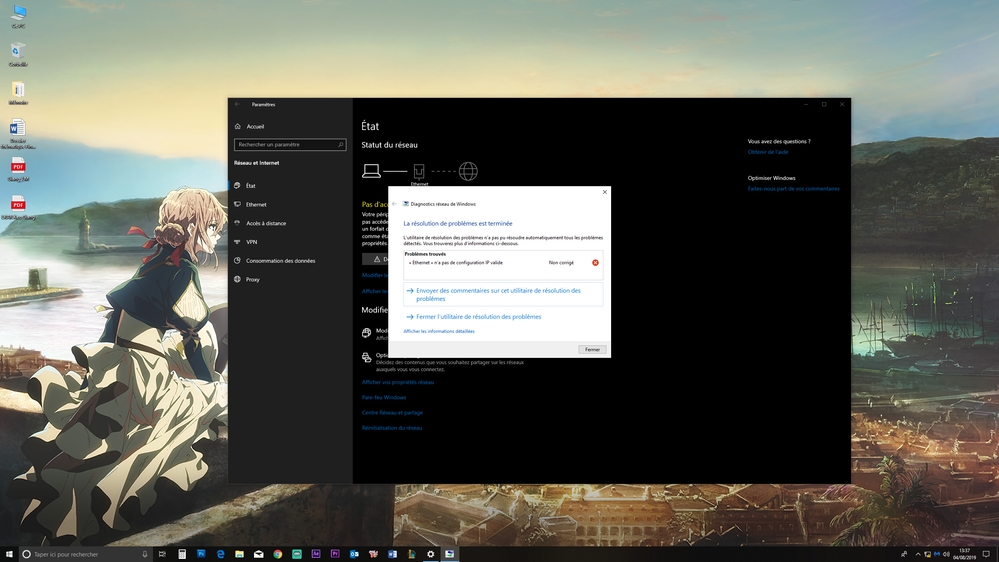Open the Proxy settings section
Image resolution: width=999 pixels, height=562 pixels.
[x=252, y=280]
